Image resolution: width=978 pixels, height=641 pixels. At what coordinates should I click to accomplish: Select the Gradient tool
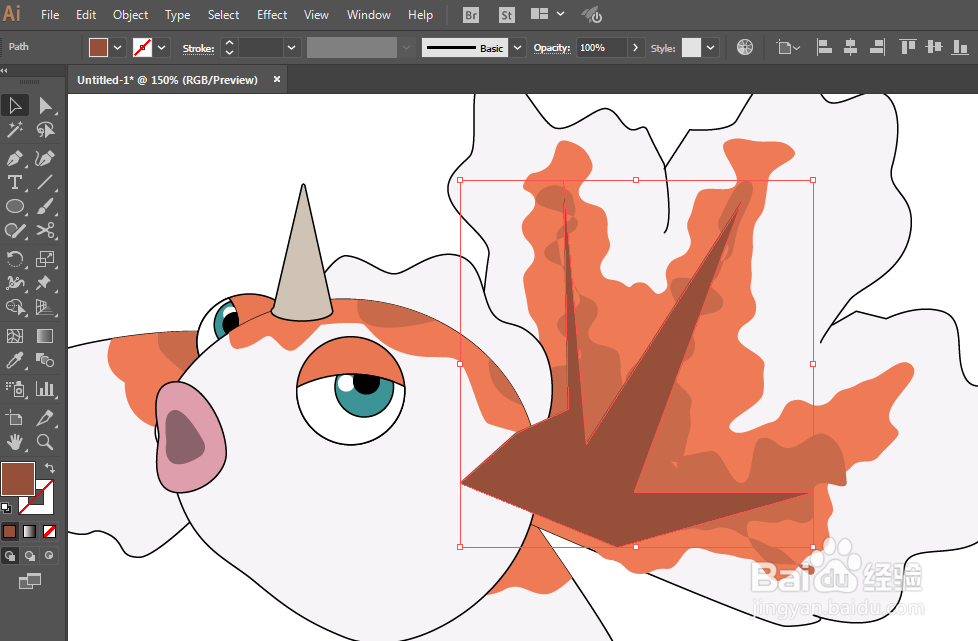point(45,336)
